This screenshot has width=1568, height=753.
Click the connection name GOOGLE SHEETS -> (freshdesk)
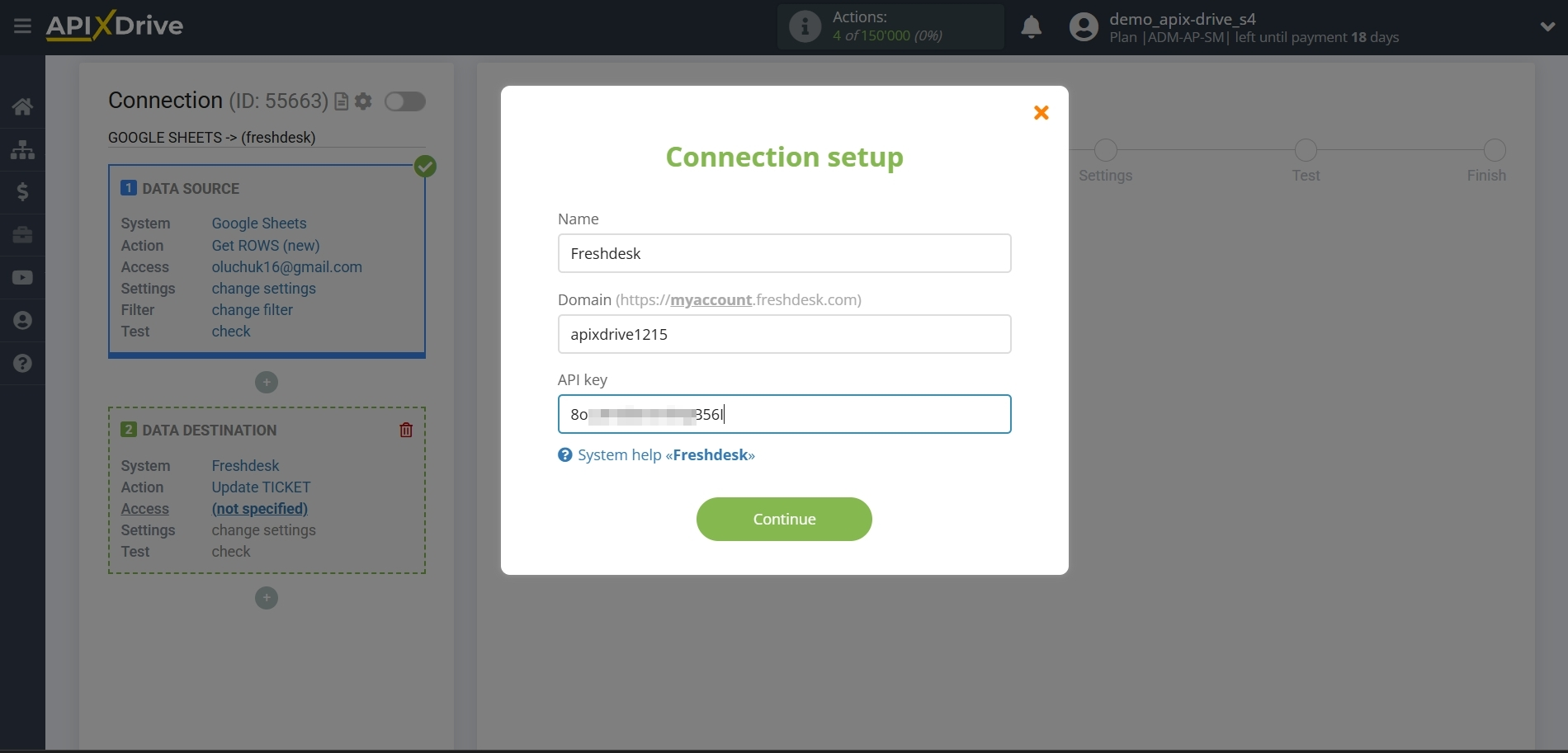[x=212, y=138]
